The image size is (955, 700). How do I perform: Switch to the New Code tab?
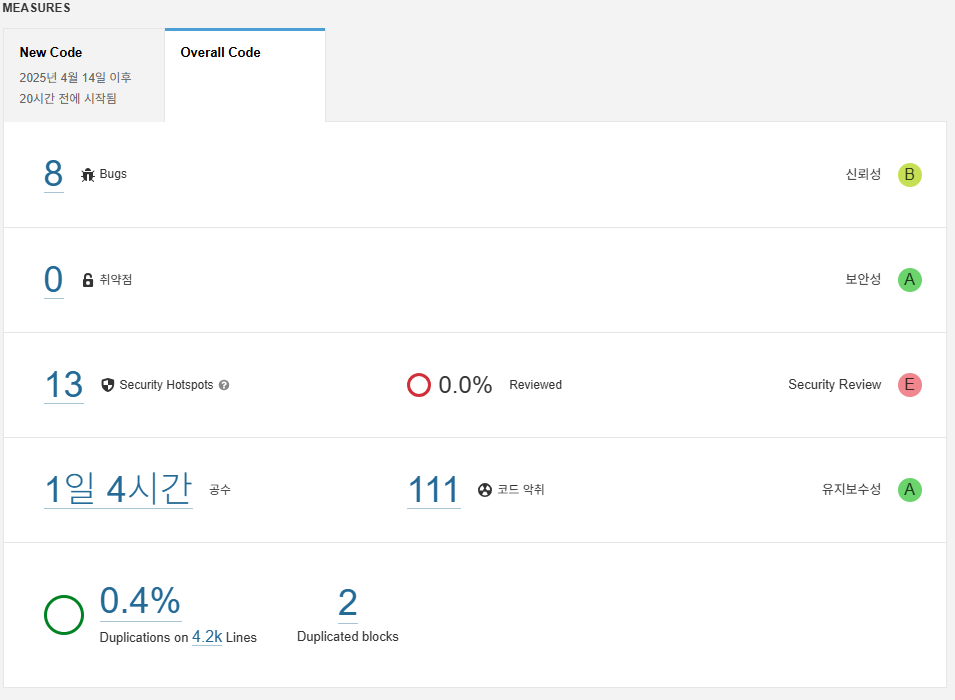click(x=84, y=75)
